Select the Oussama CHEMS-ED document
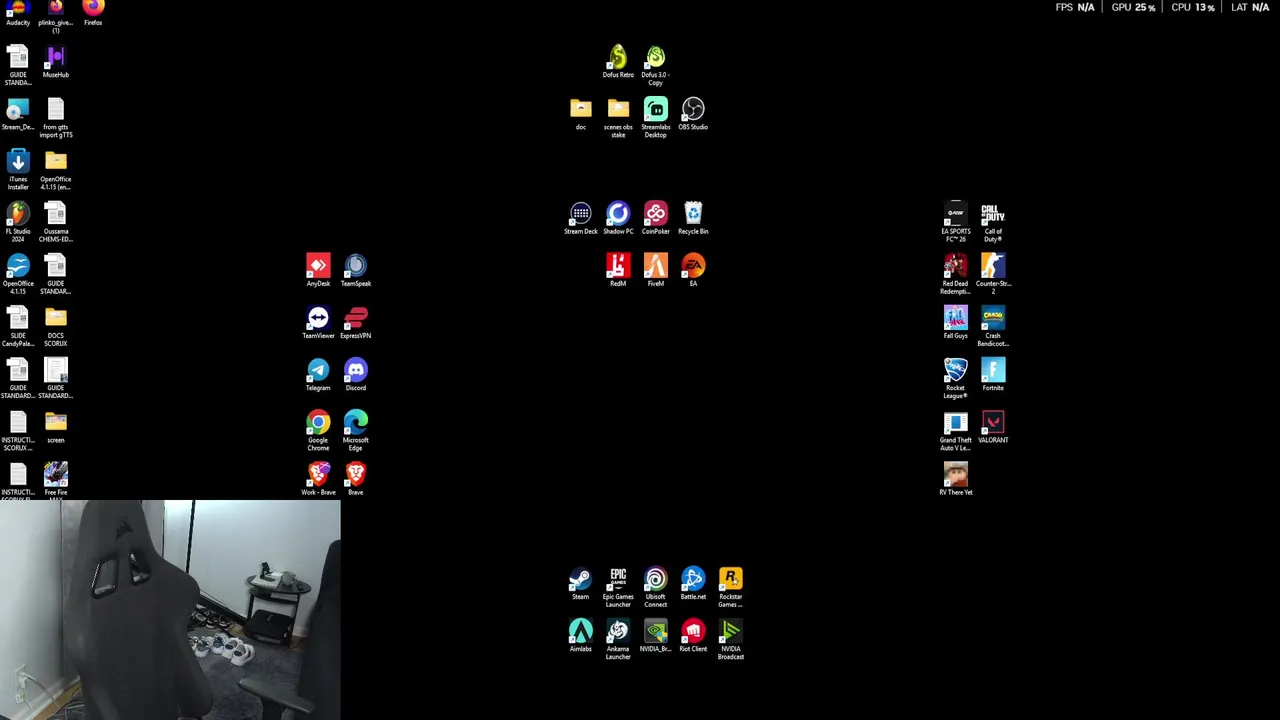Screen dimensions: 1280x720 56,222
